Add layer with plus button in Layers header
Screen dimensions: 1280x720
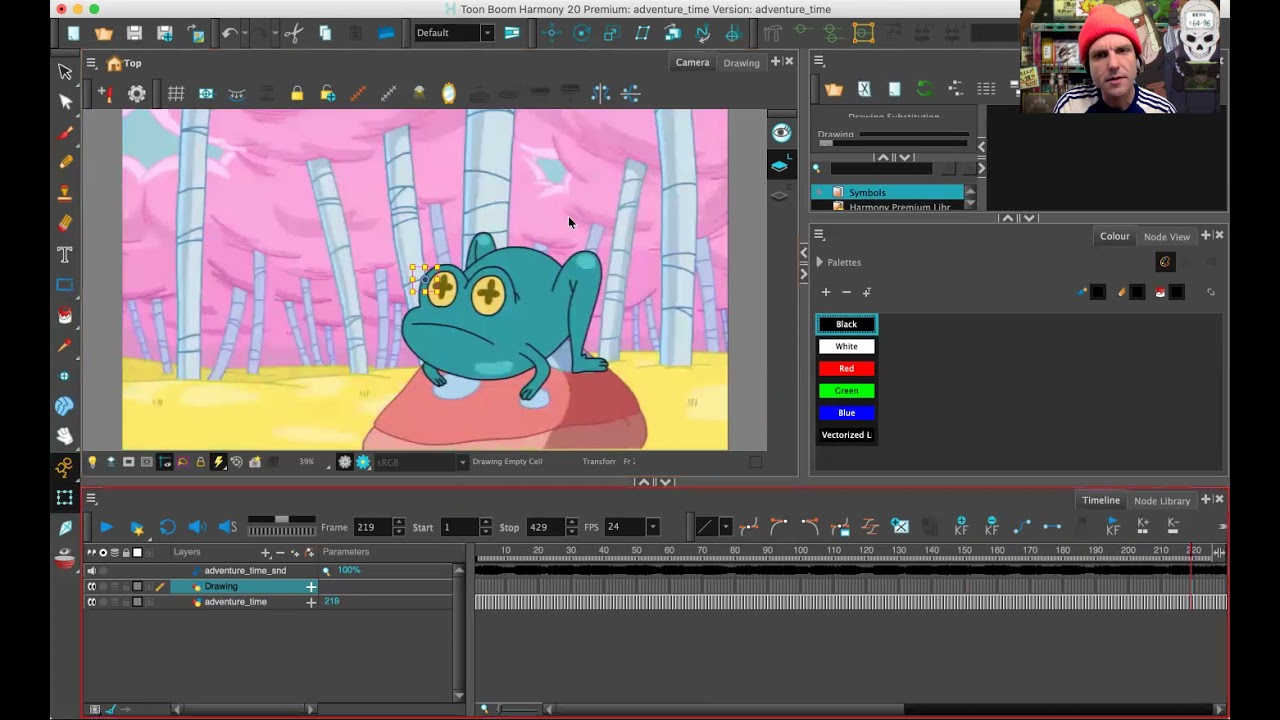coord(265,552)
